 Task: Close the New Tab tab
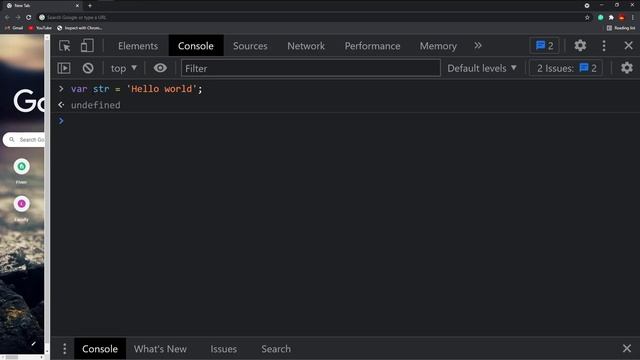click(77, 5)
